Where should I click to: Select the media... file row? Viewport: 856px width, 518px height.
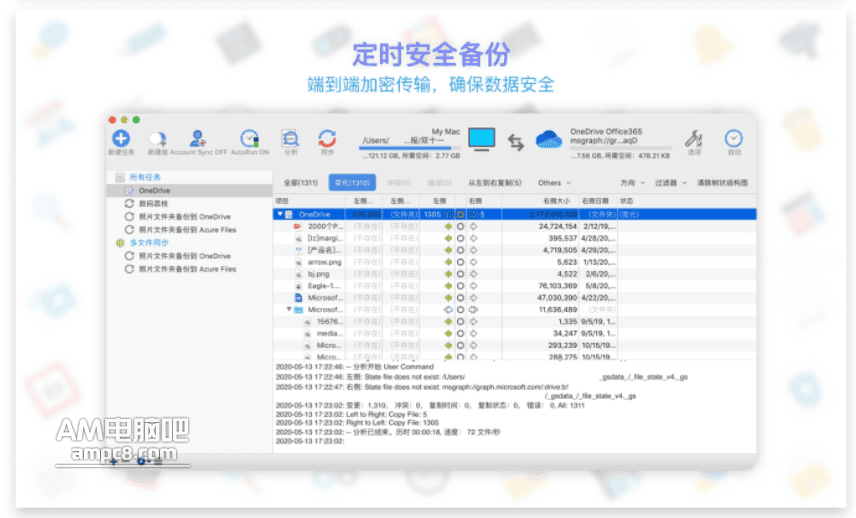[515, 334]
